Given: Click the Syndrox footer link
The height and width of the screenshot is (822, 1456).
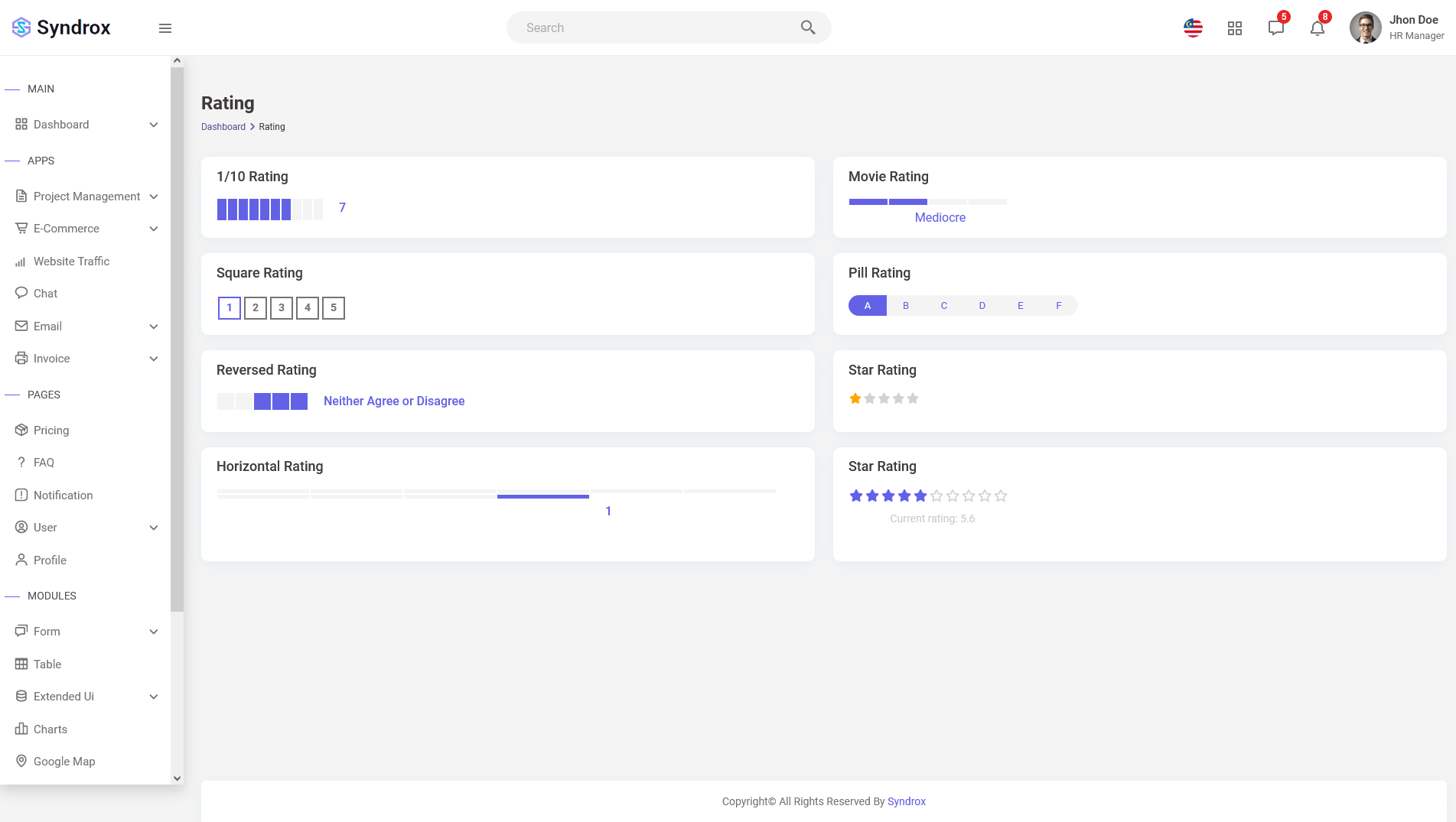Looking at the screenshot, I should (x=906, y=801).
